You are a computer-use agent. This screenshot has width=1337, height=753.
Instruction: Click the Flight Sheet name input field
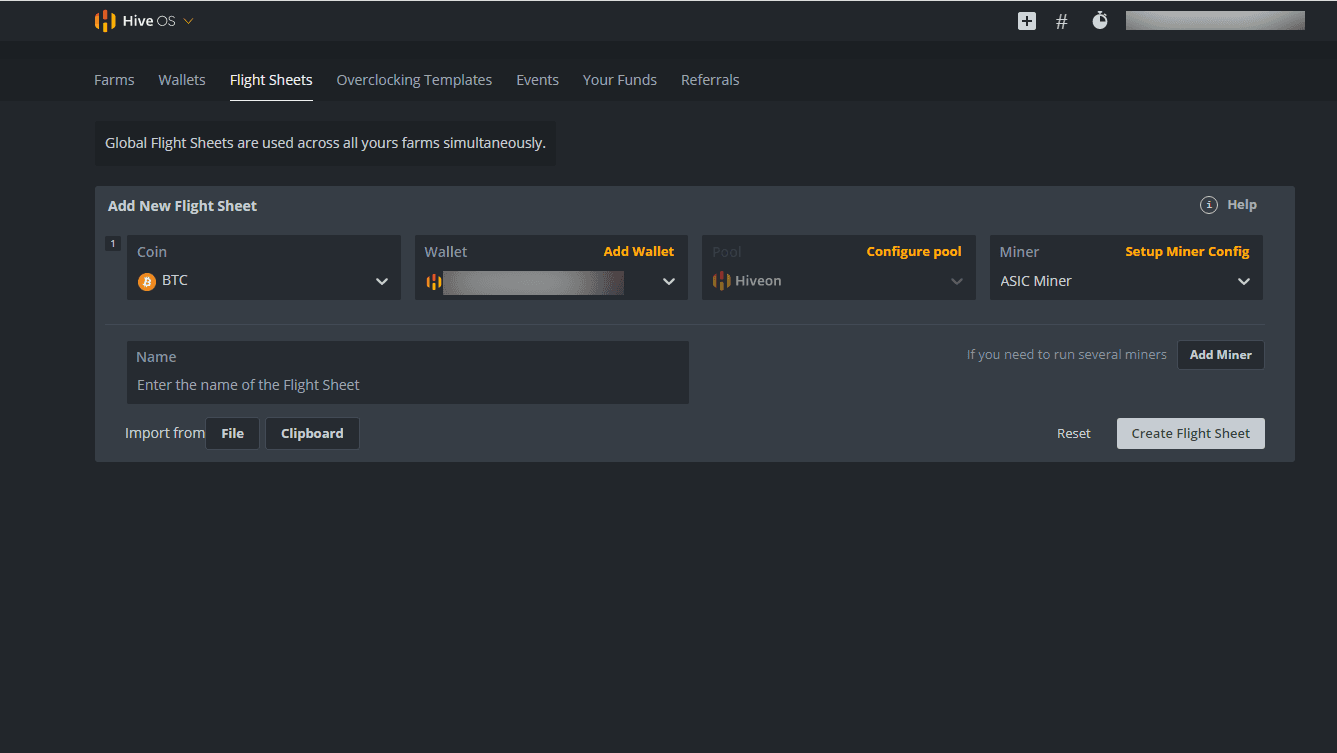point(408,373)
